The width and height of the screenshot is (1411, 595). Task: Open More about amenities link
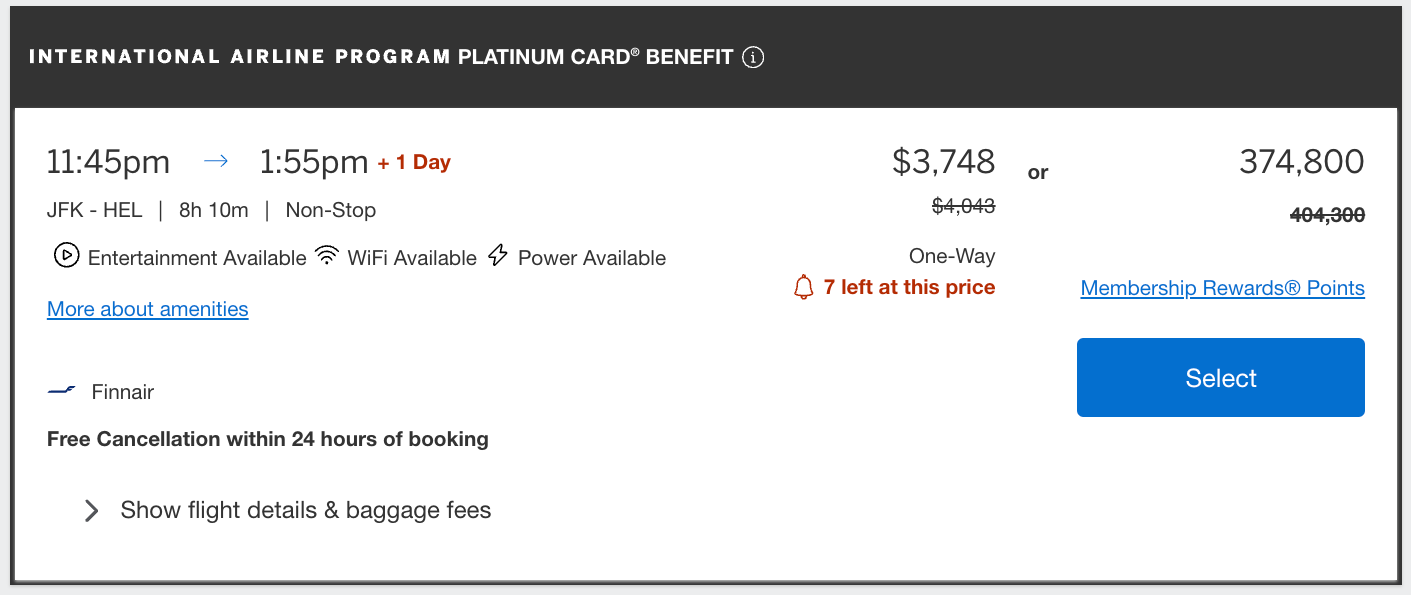pos(148,309)
